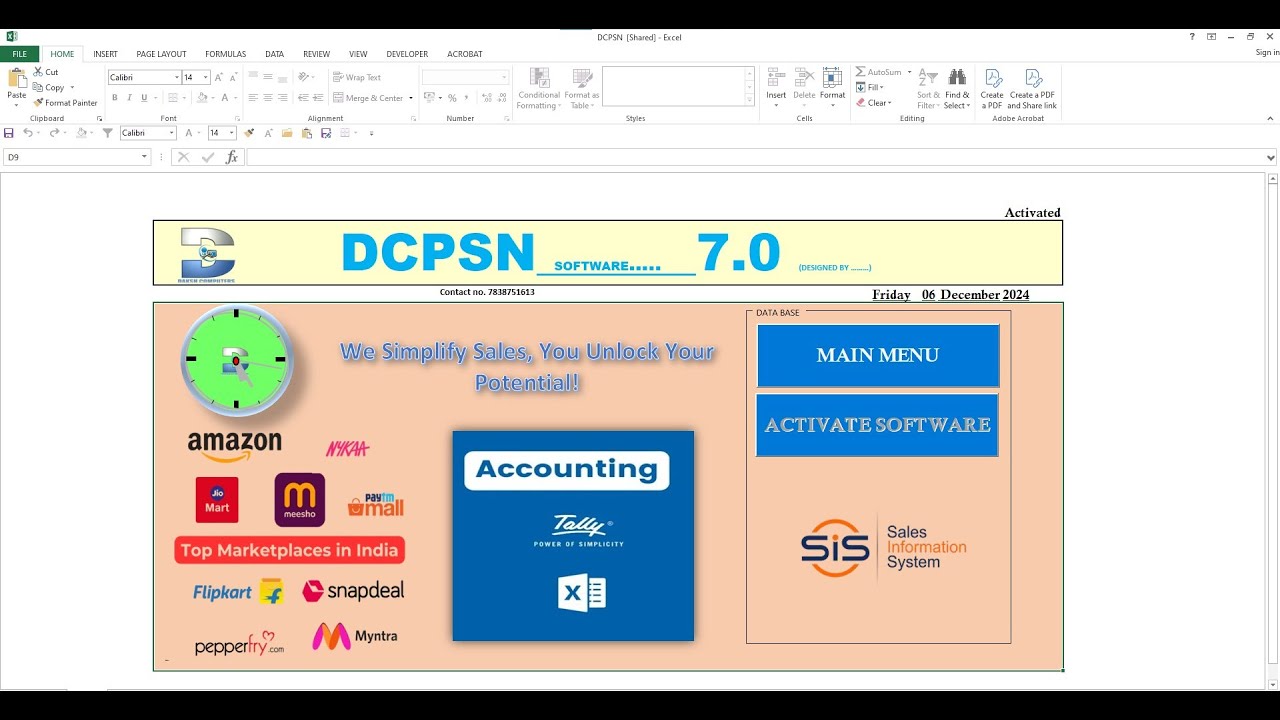
Task: Open the ribbon font size 14 dropdown
Action: point(206,77)
